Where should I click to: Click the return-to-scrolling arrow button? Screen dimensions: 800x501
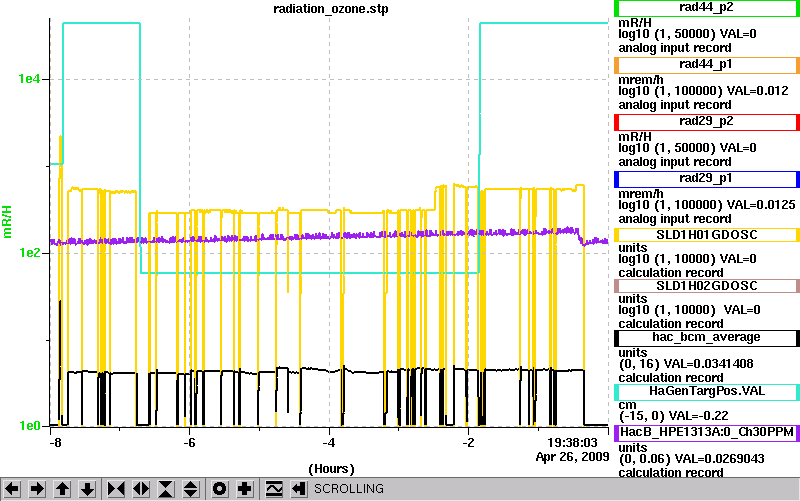[x=298, y=489]
